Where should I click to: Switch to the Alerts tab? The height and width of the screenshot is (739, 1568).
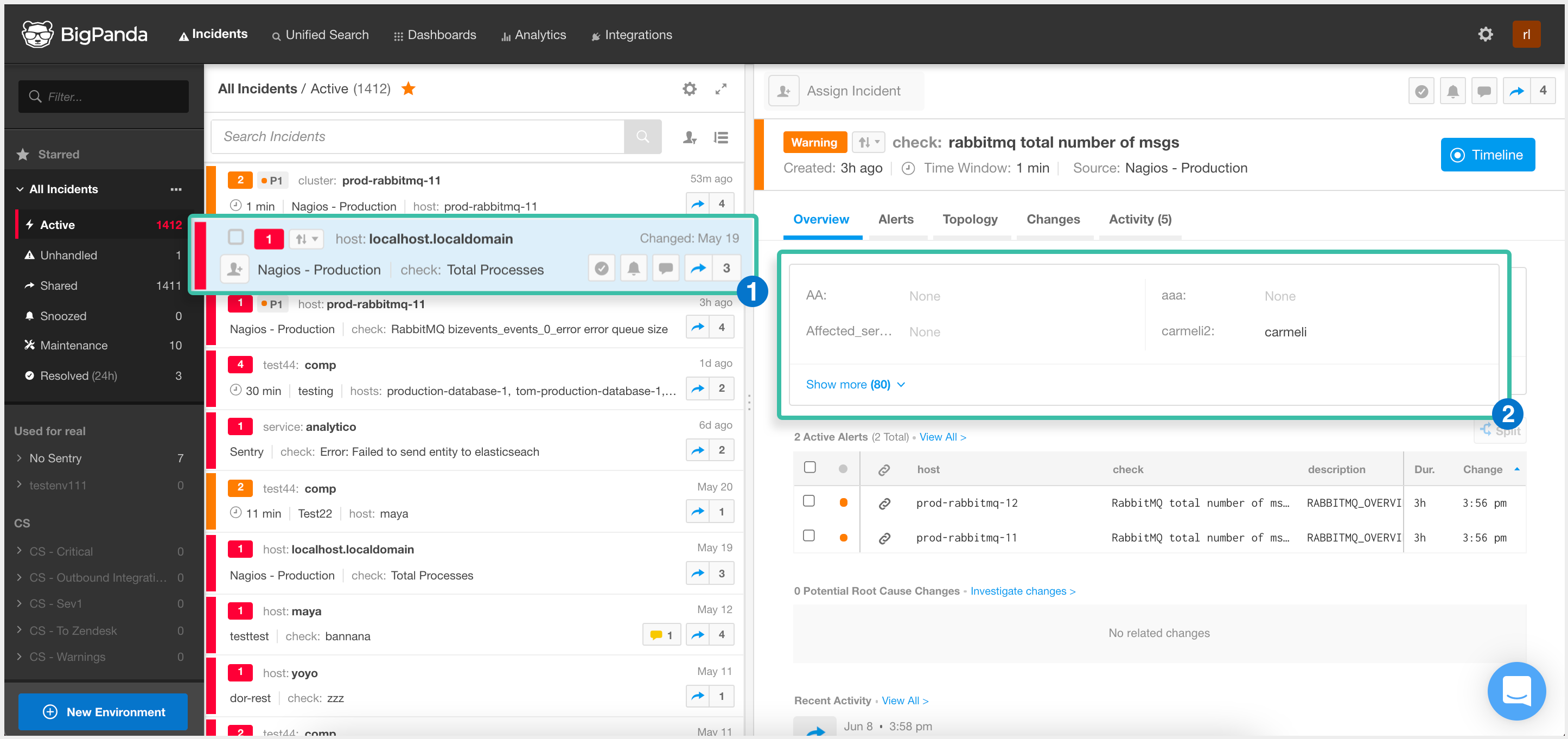coord(895,220)
